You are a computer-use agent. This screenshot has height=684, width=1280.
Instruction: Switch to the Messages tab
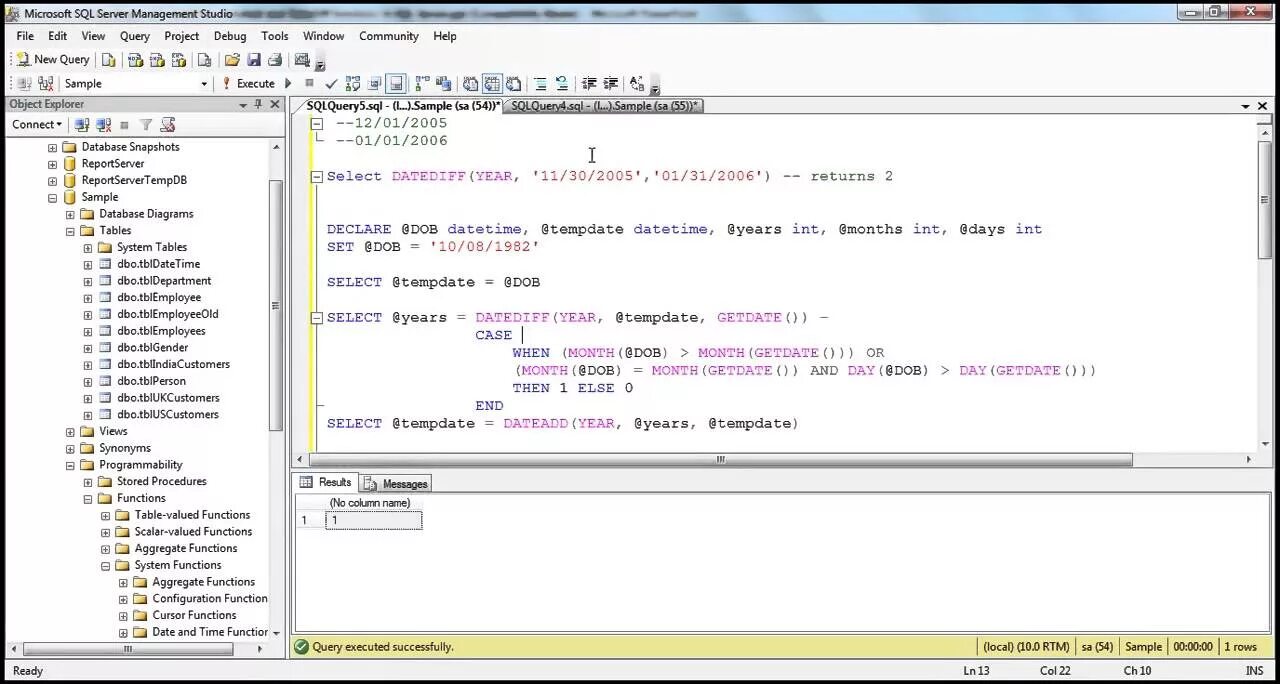click(396, 483)
